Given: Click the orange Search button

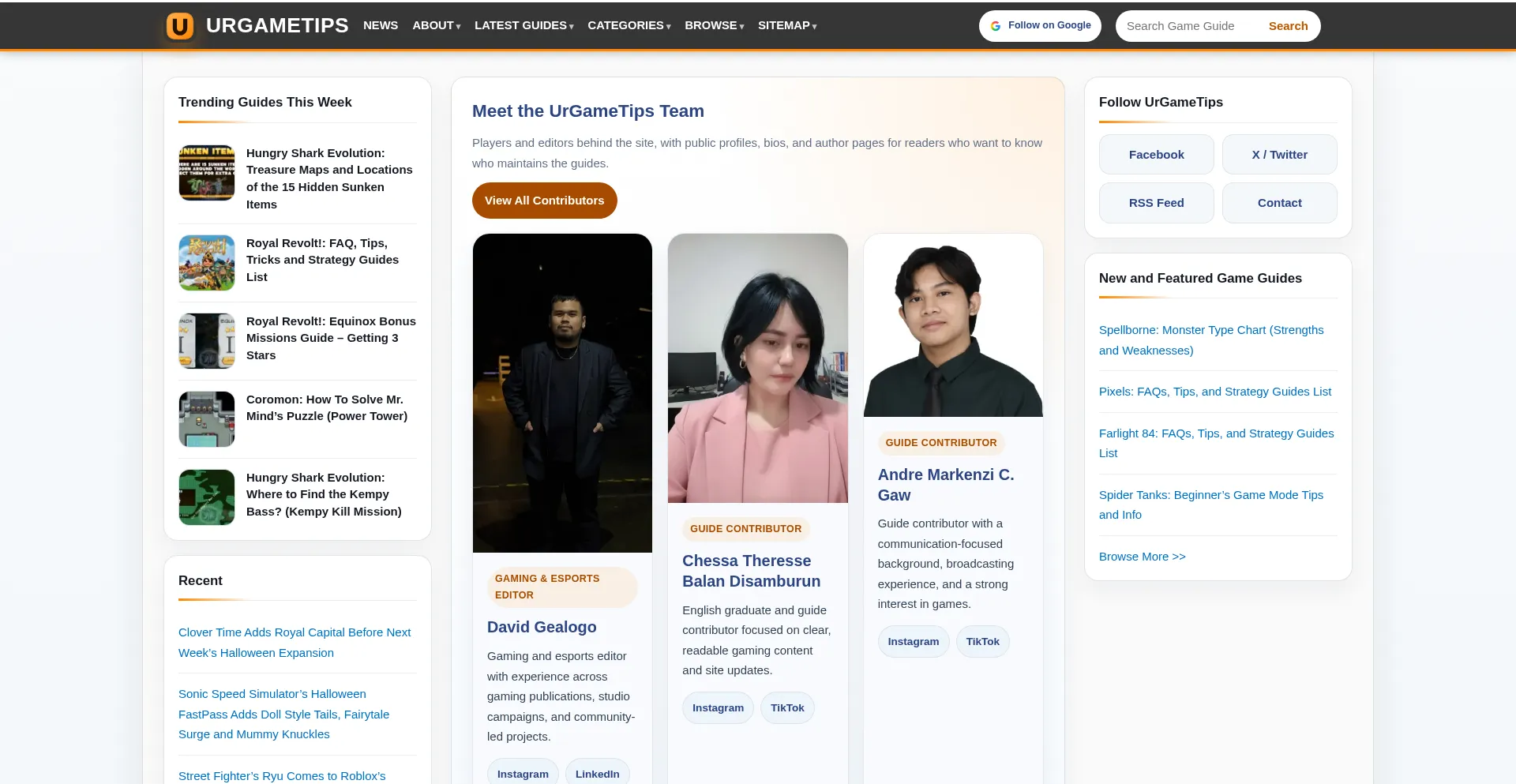Looking at the screenshot, I should (1288, 26).
